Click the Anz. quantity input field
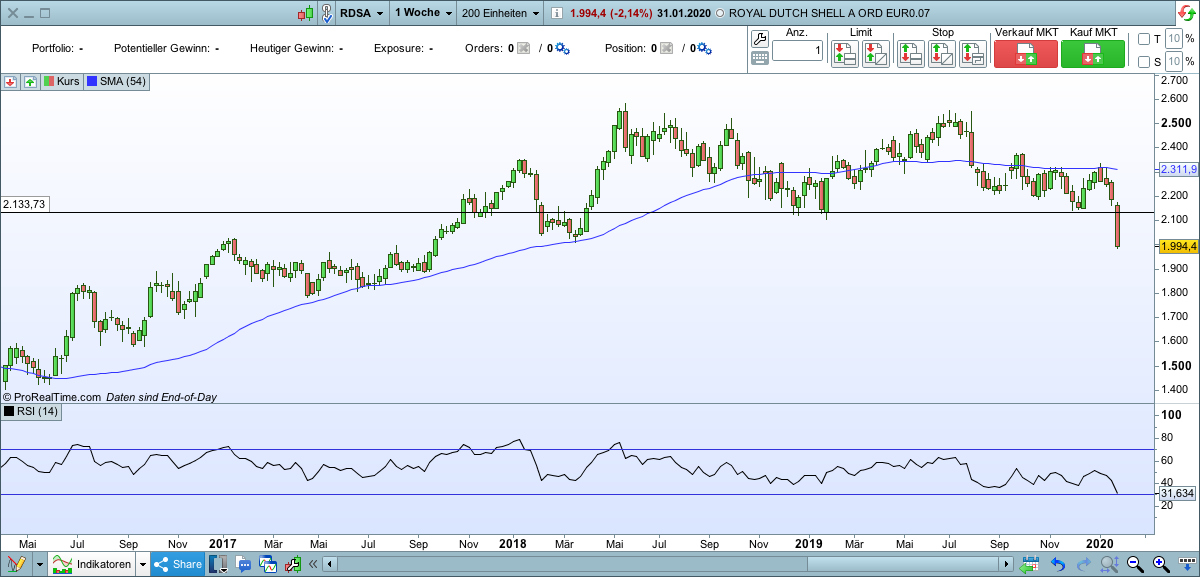Image resolution: width=1200 pixels, height=577 pixels. coord(797,51)
